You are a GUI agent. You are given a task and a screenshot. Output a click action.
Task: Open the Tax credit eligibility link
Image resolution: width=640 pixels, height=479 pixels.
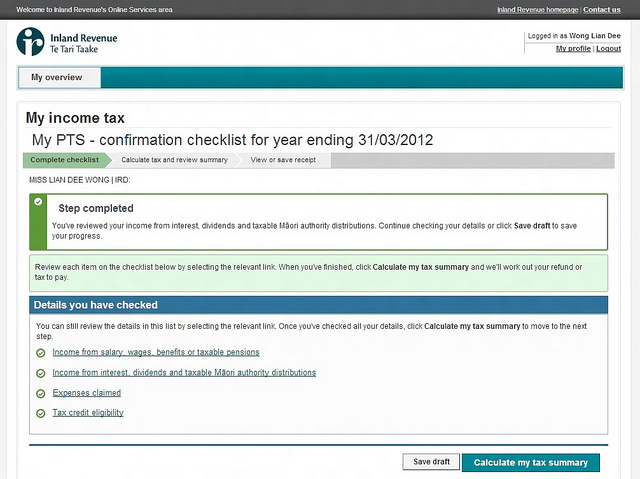pyautogui.click(x=88, y=413)
